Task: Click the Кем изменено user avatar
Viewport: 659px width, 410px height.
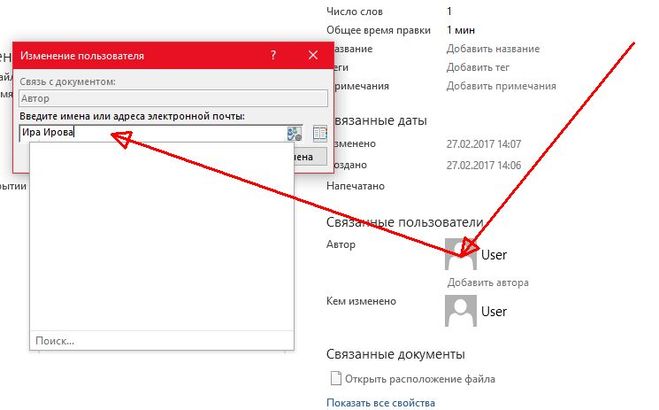Action: (461, 311)
